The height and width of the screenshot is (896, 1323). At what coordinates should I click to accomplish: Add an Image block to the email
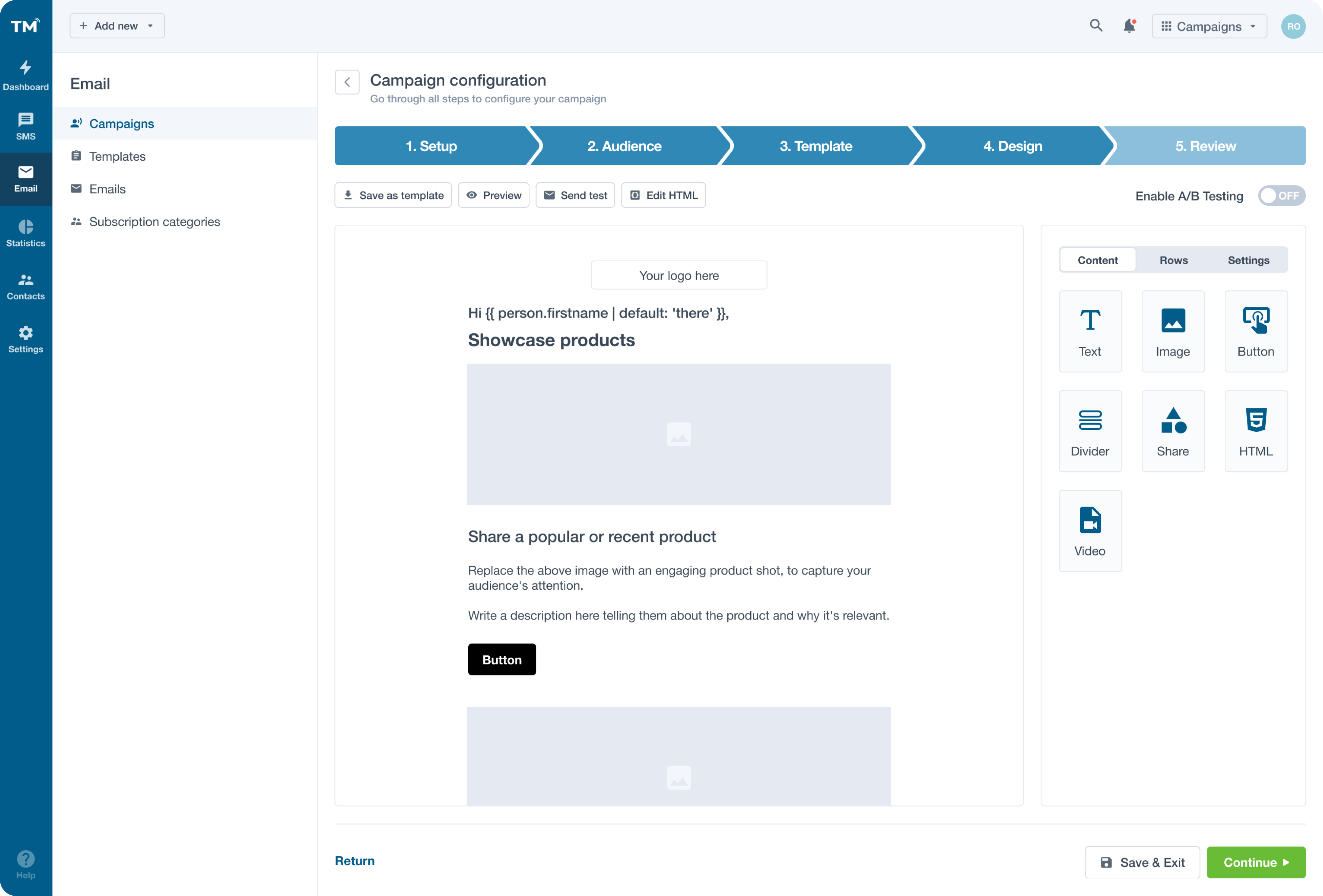(1173, 331)
